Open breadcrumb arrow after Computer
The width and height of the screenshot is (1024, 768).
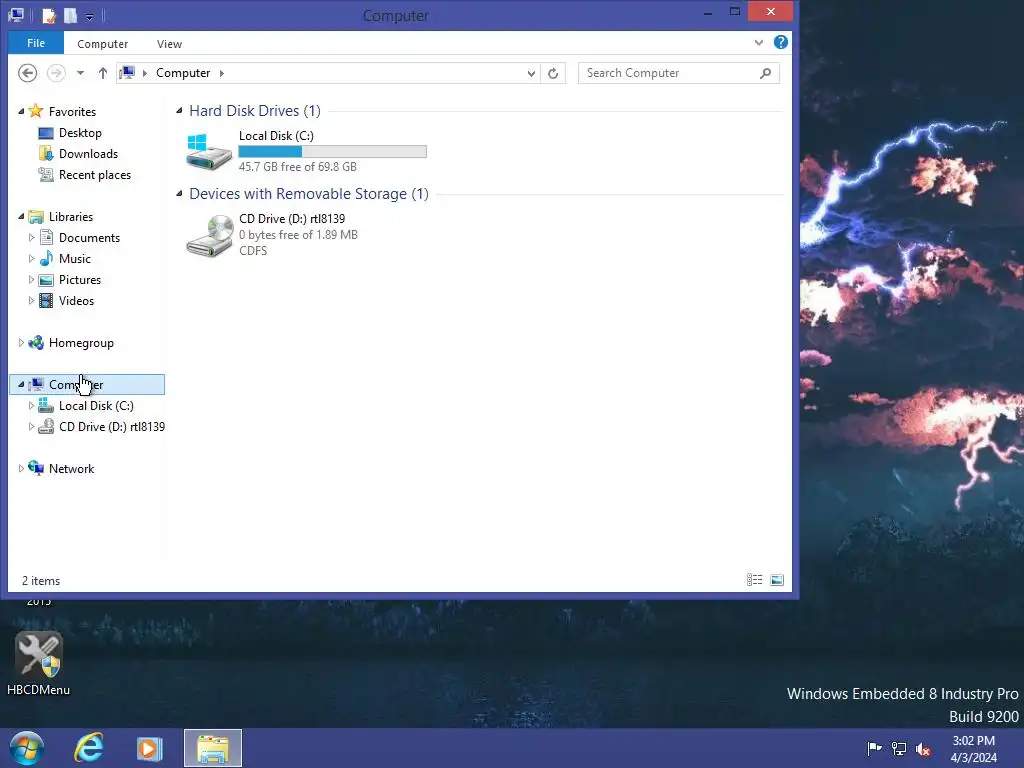[x=221, y=73]
